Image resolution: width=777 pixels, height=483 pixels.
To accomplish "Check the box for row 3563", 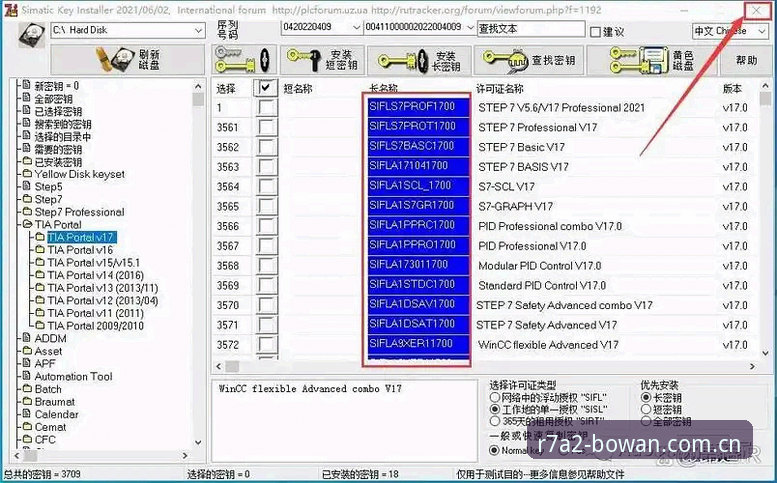I will coord(267,167).
